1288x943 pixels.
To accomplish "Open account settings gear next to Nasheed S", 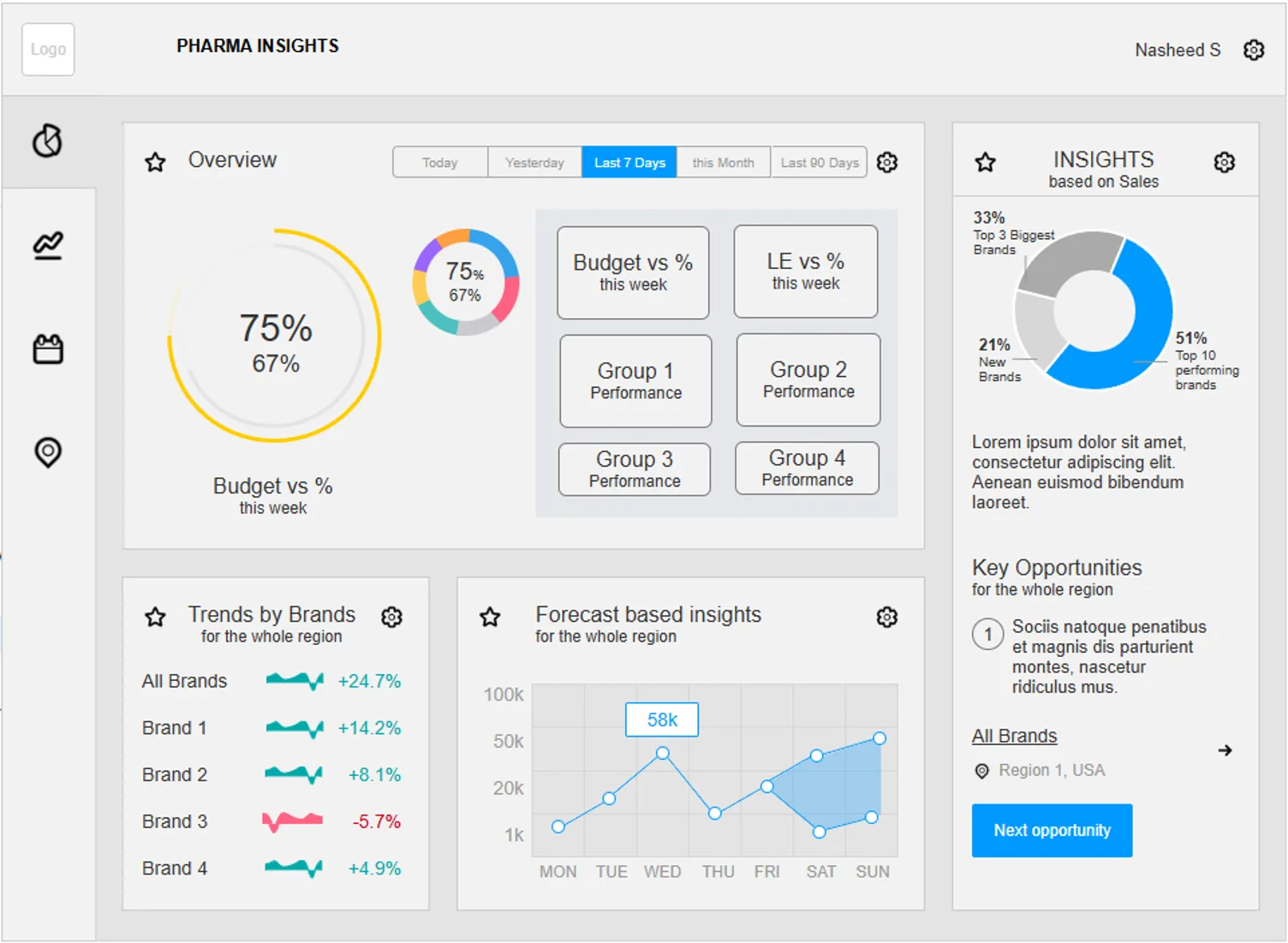I will 1254,50.
